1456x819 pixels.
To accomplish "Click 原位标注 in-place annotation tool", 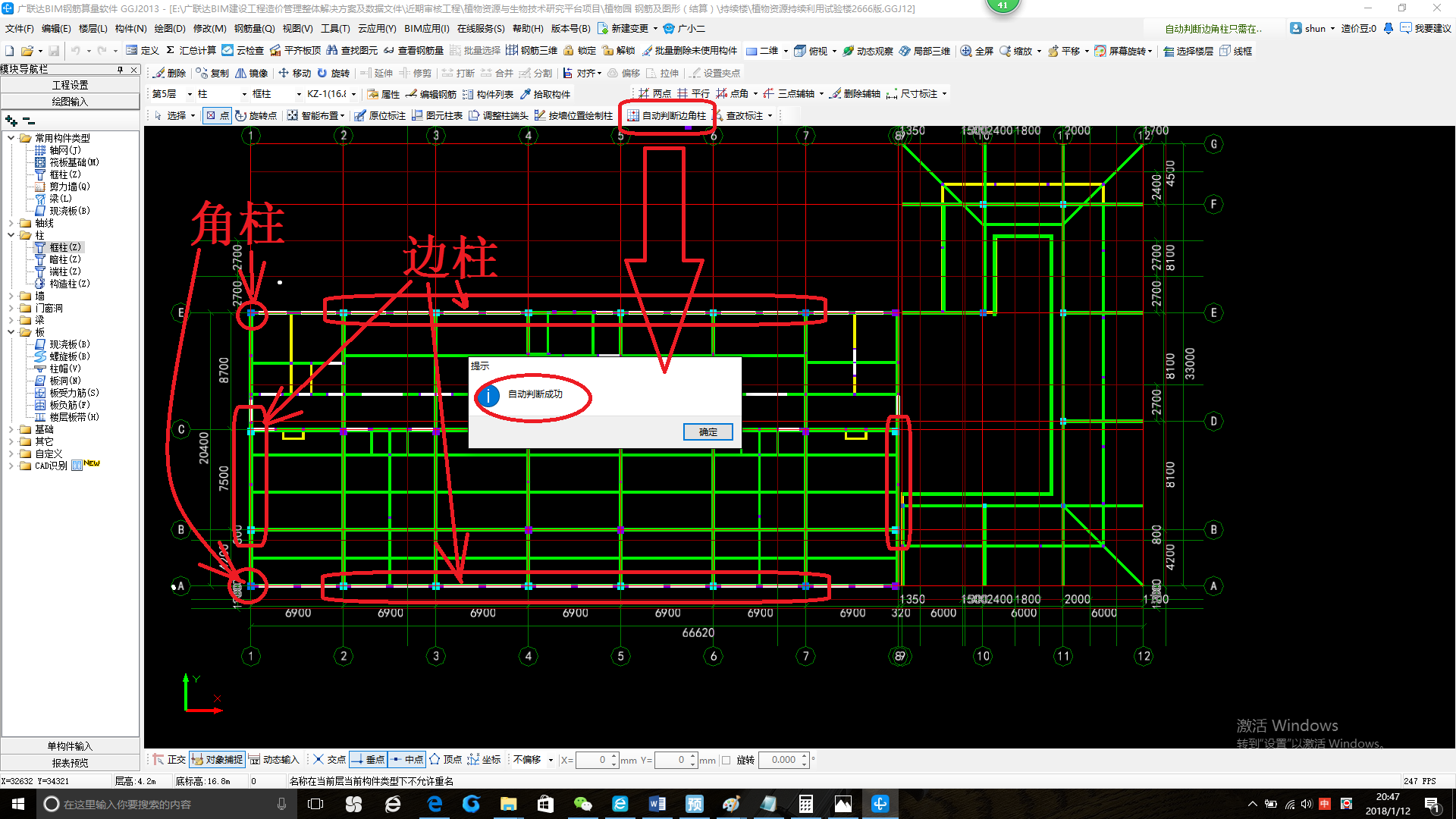I will pyautogui.click(x=380, y=115).
